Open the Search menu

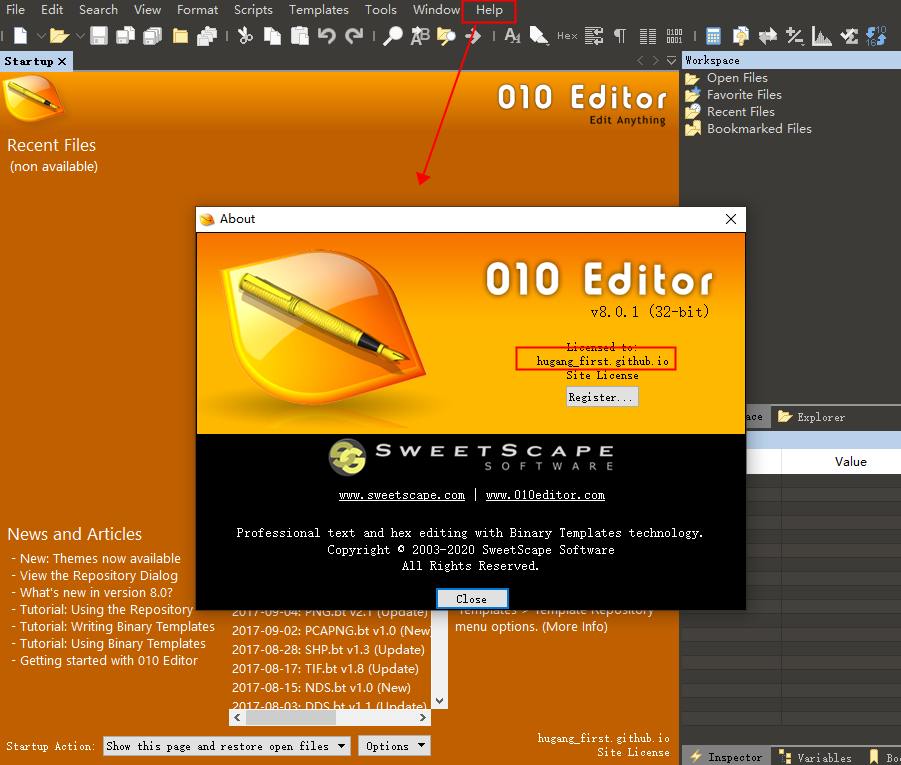(98, 10)
